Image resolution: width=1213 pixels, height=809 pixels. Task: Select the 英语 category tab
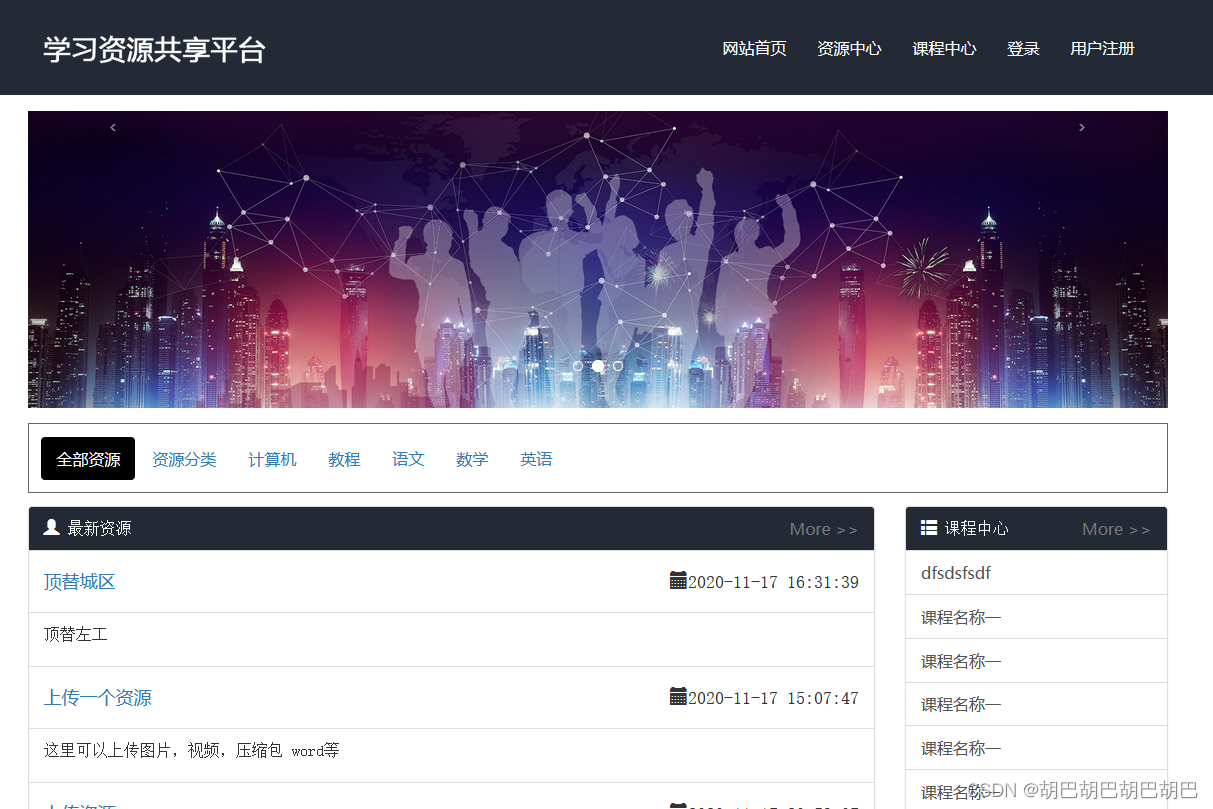click(536, 459)
